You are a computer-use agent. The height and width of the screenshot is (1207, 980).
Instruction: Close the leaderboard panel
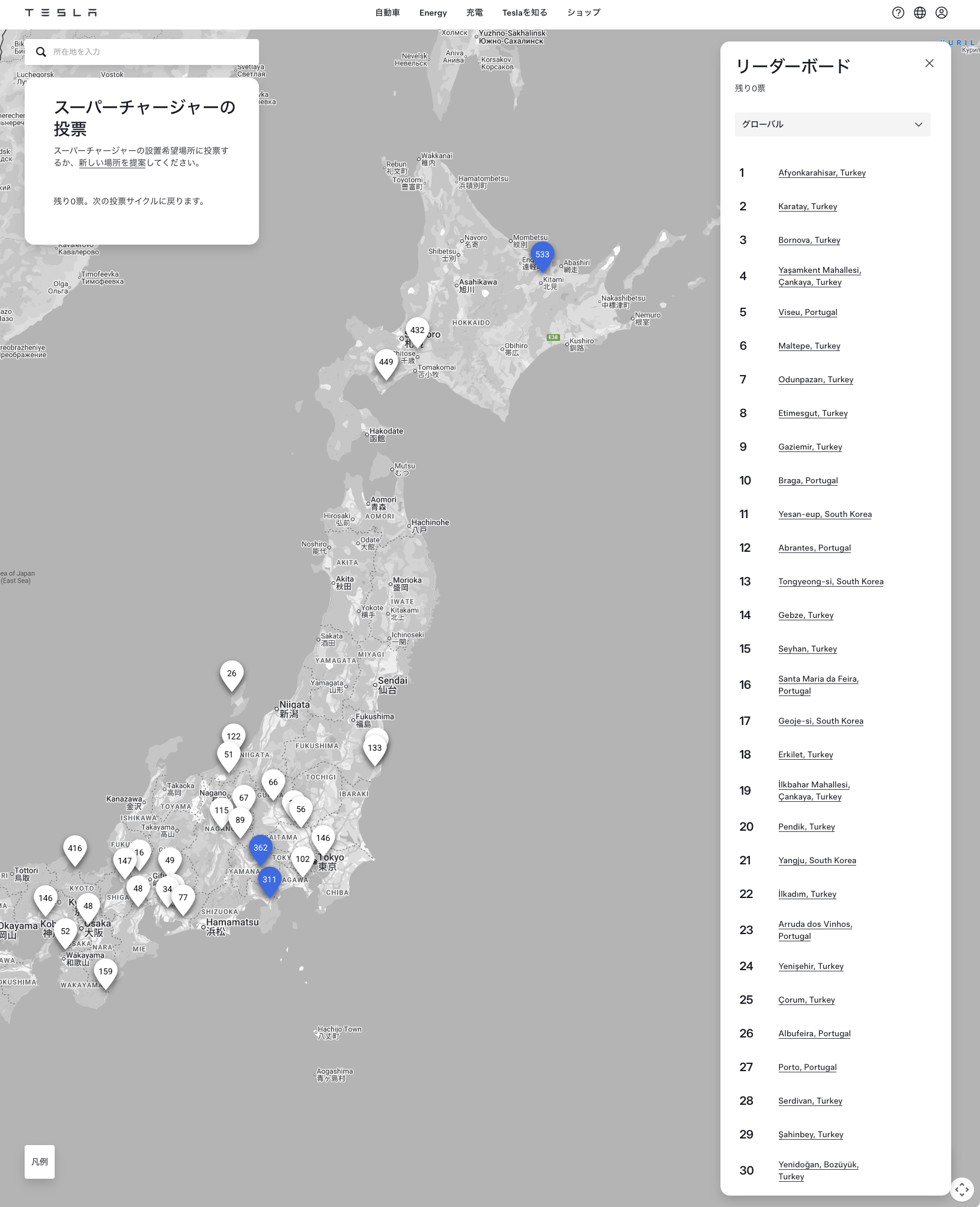pyautogui.click(x=929, y=63)
